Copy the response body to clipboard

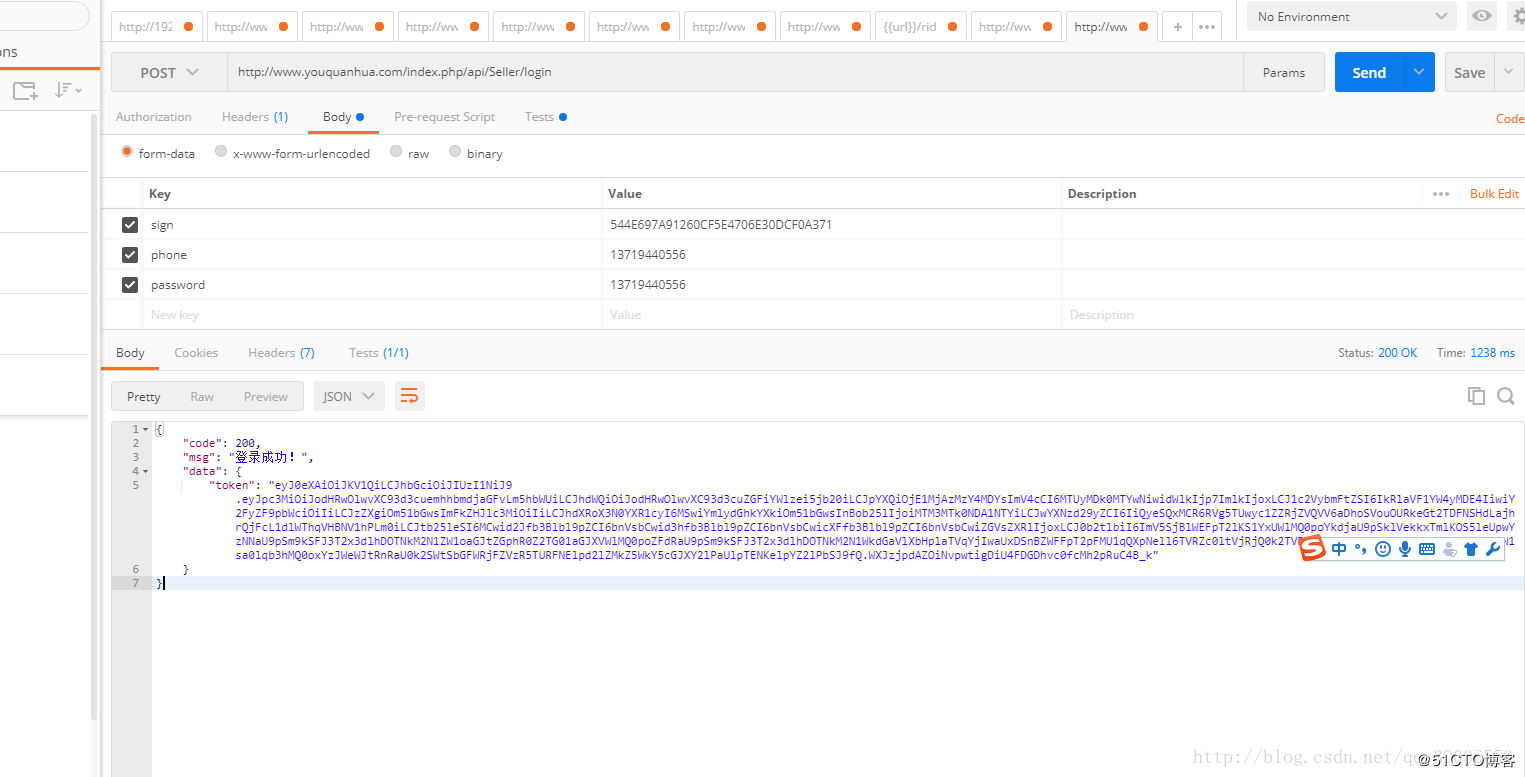(x=1476, y=396)
